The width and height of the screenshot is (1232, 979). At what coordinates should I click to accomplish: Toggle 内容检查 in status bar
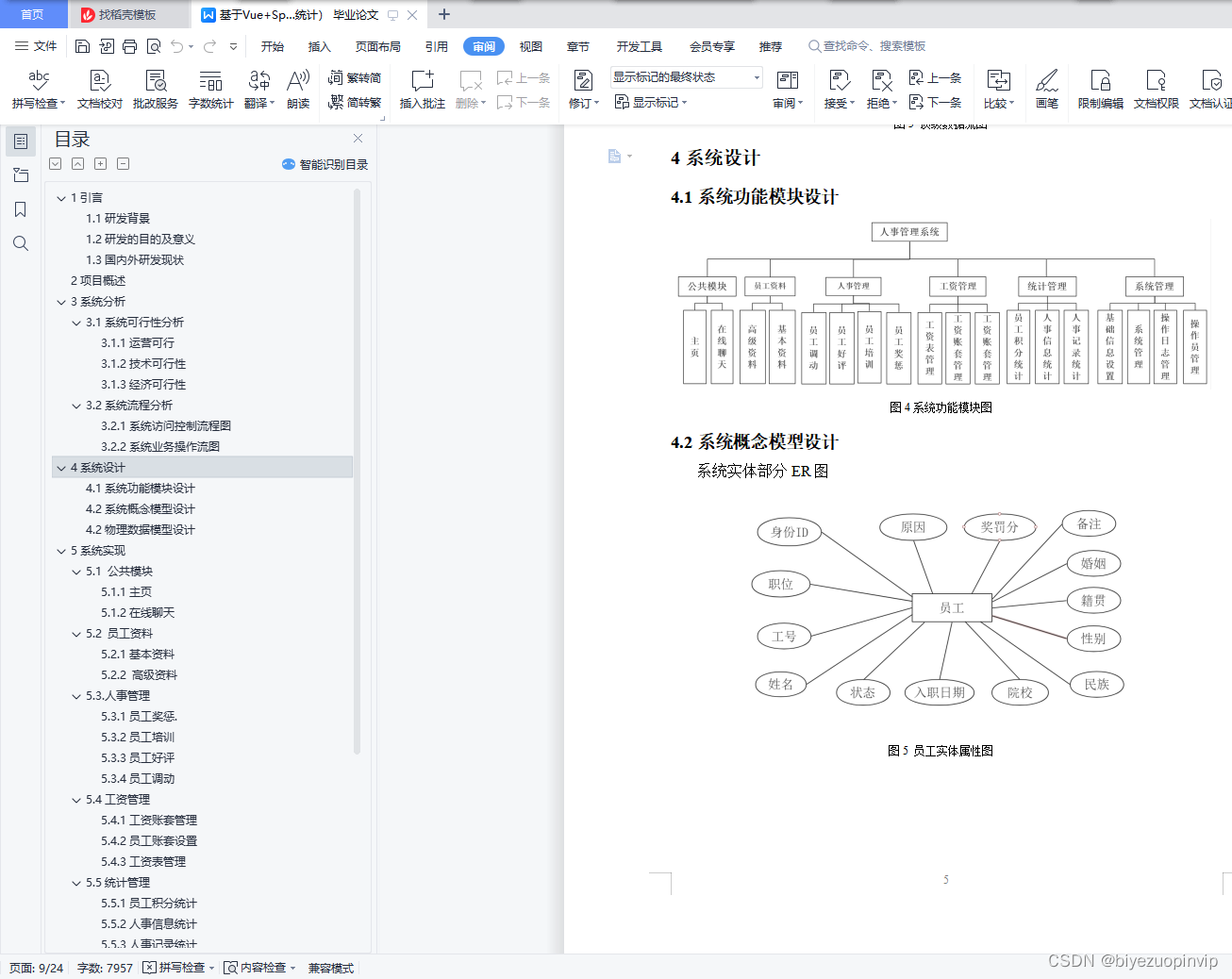pos(259,968)
